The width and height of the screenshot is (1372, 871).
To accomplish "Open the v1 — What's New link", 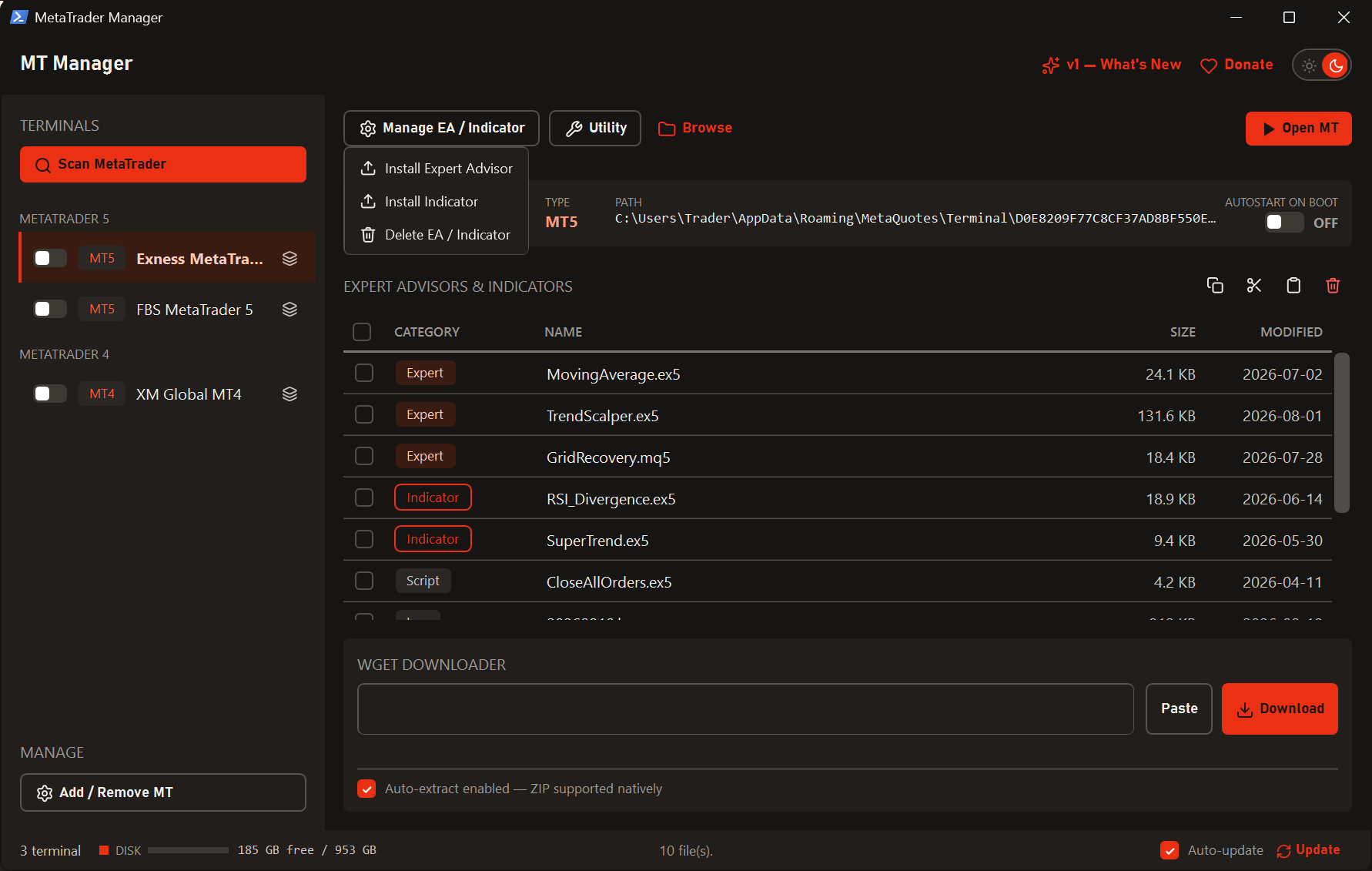I will [x=1112, y=65].
